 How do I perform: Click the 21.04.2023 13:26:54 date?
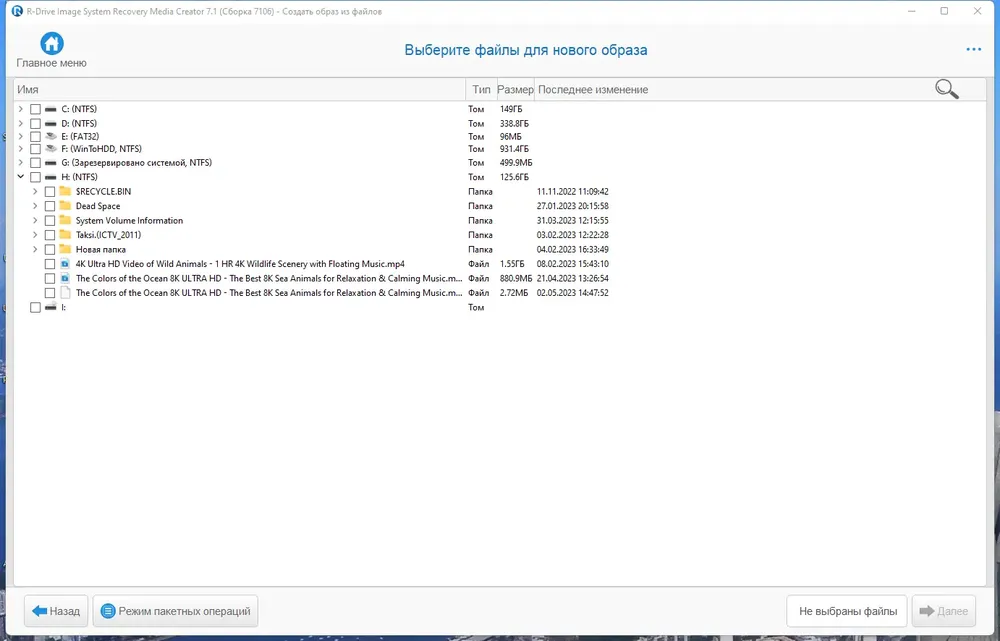click(x=573, y=278)
